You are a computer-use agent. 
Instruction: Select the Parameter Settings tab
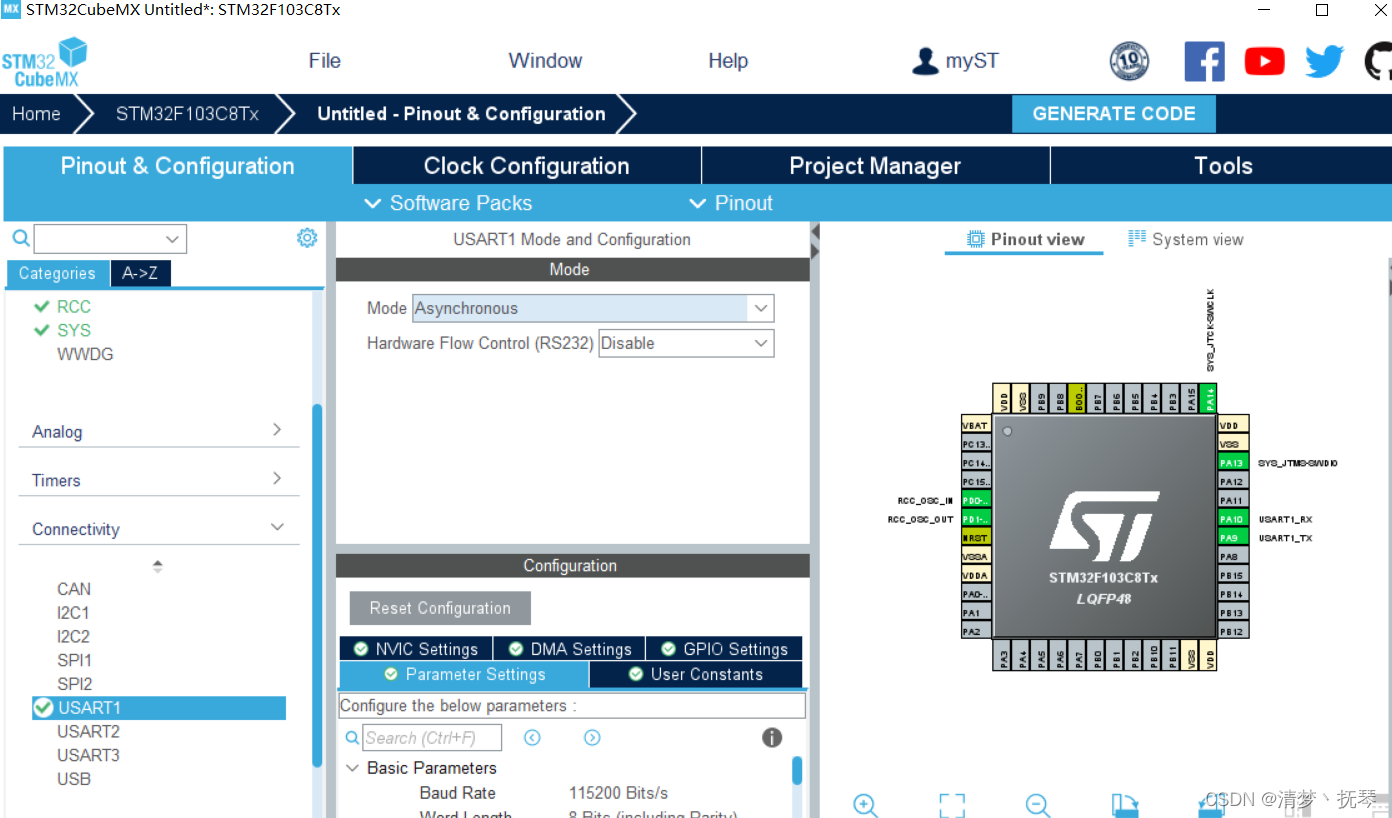[465, 674]
